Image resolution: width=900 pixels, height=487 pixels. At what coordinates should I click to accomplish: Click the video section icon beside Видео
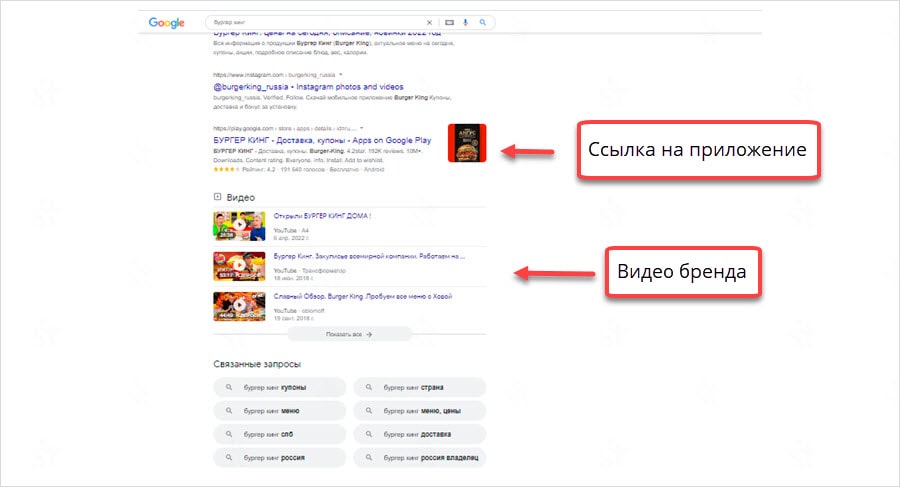(x=218, y=197)
